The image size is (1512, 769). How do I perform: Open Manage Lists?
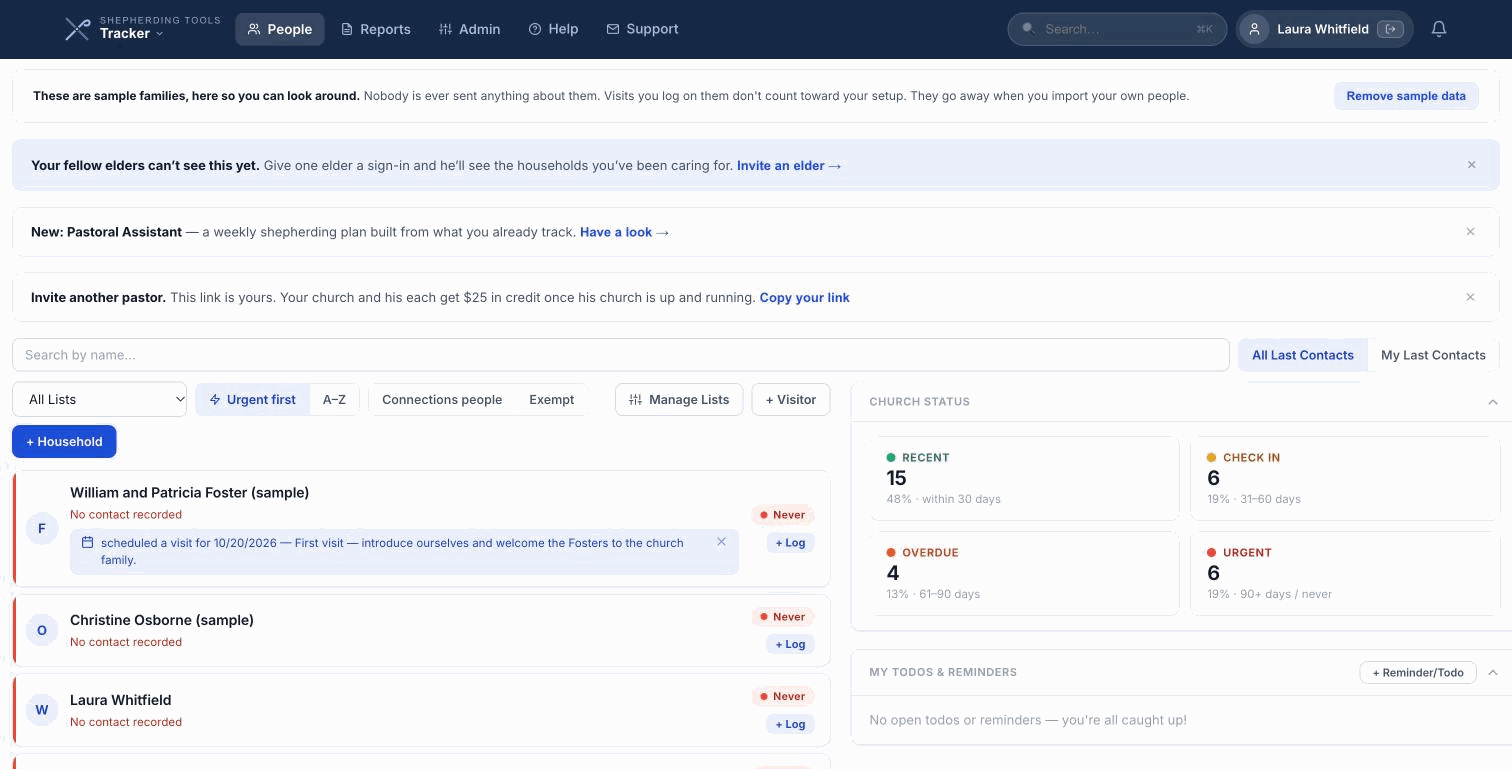(679, 399)
